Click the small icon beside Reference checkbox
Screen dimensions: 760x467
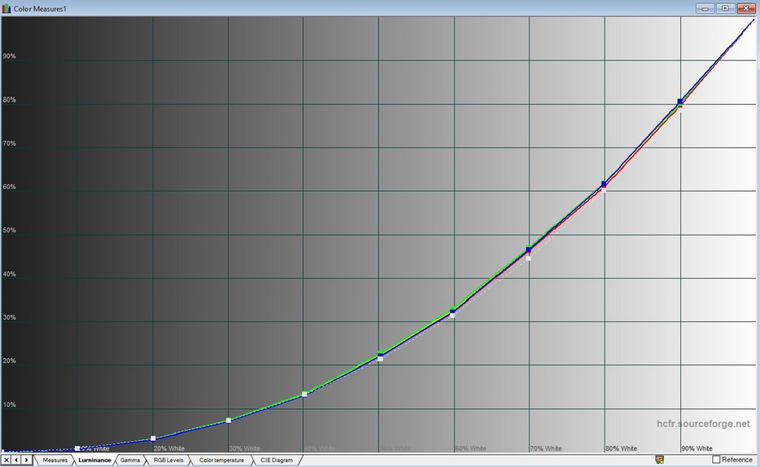click(659, 459)
